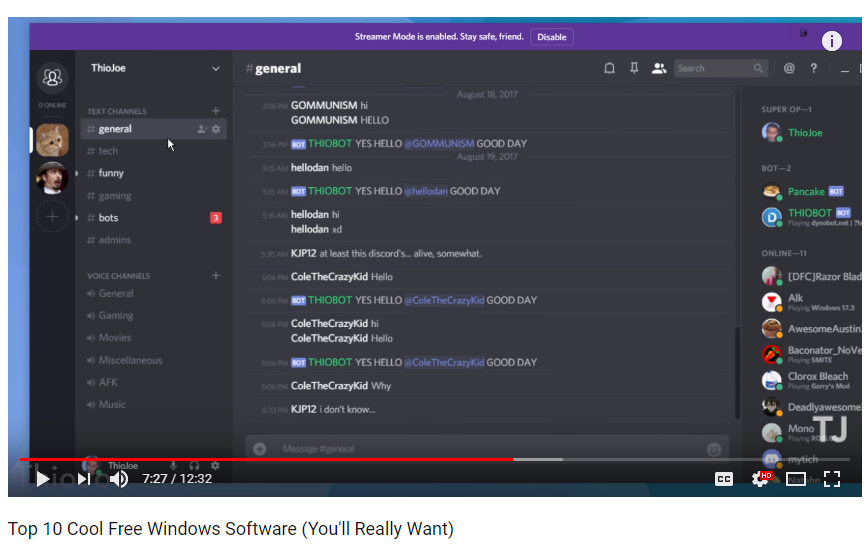
Task: Toggle notification bell for channel
Action: click(x=609, y=68)
